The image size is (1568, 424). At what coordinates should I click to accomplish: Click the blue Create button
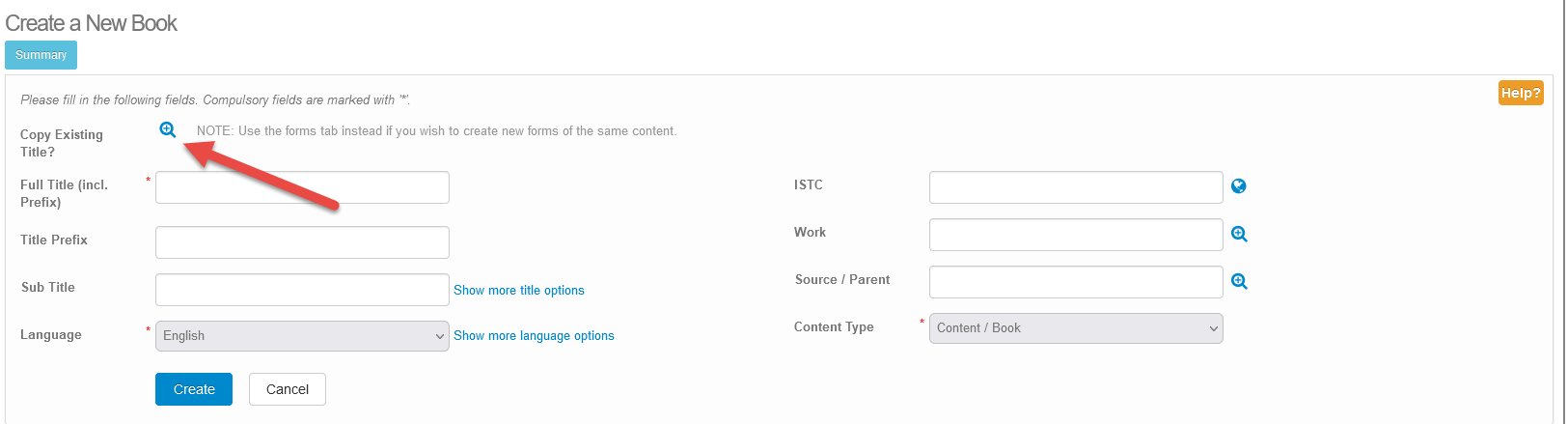tap(194, 389)
